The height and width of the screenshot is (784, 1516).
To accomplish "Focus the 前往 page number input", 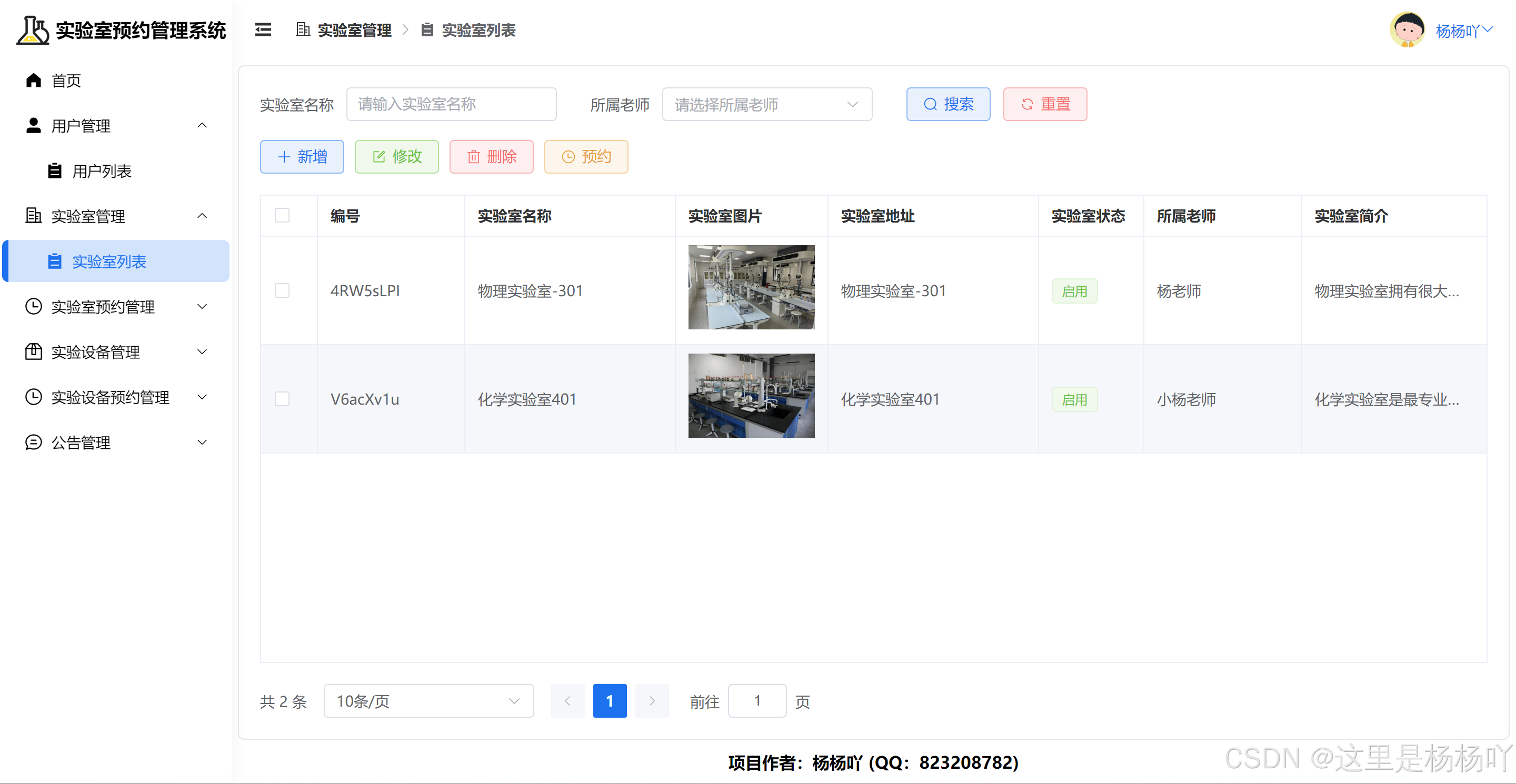I will [757, 701].
